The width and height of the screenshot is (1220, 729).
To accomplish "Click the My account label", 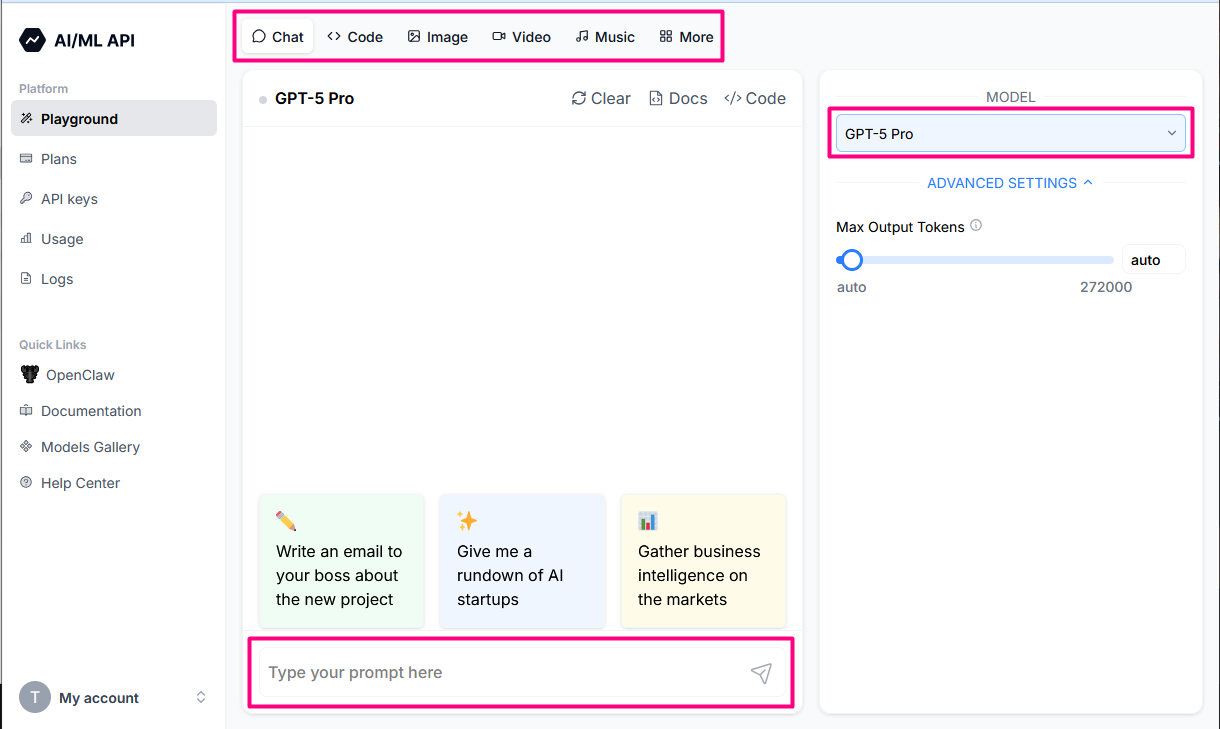I will [99, 698].
